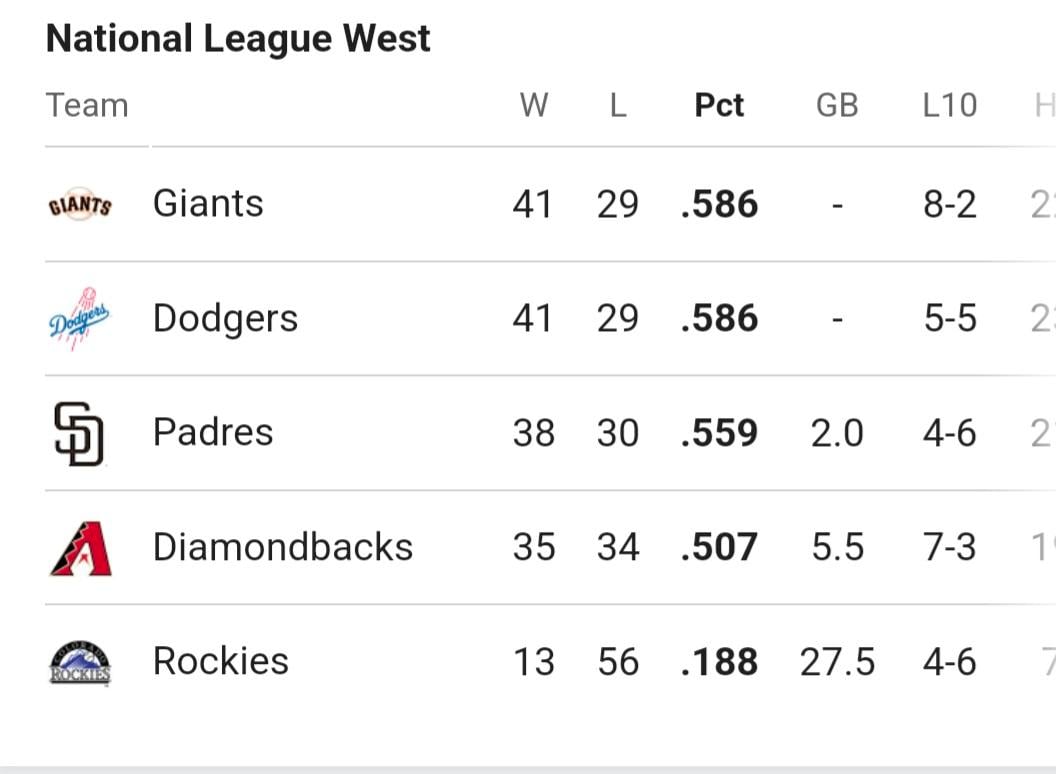This screenshot has width=1056, height=774.
Task: Click the Team column header
Action: [87, 105]
